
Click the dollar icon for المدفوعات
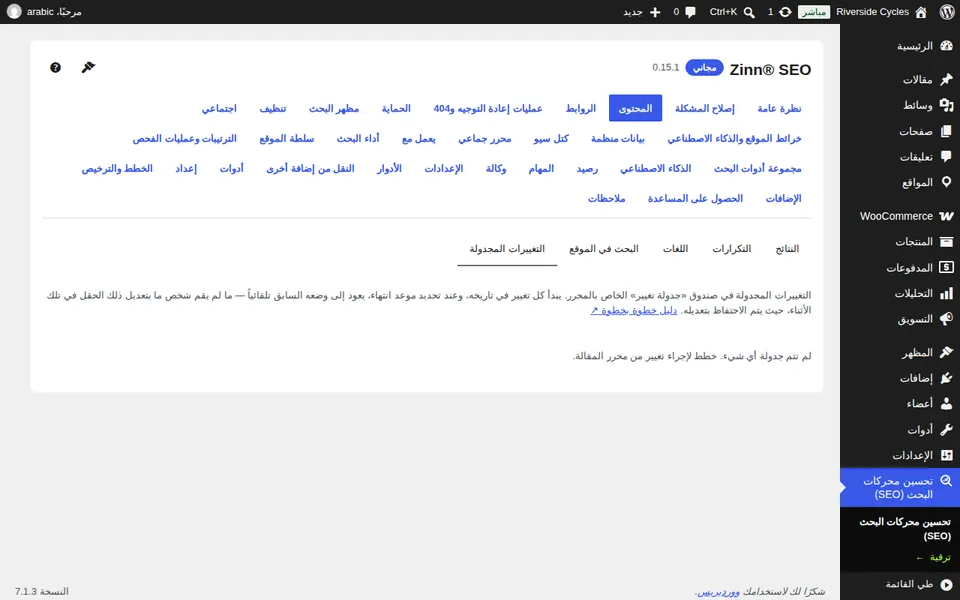click(947, 268)
